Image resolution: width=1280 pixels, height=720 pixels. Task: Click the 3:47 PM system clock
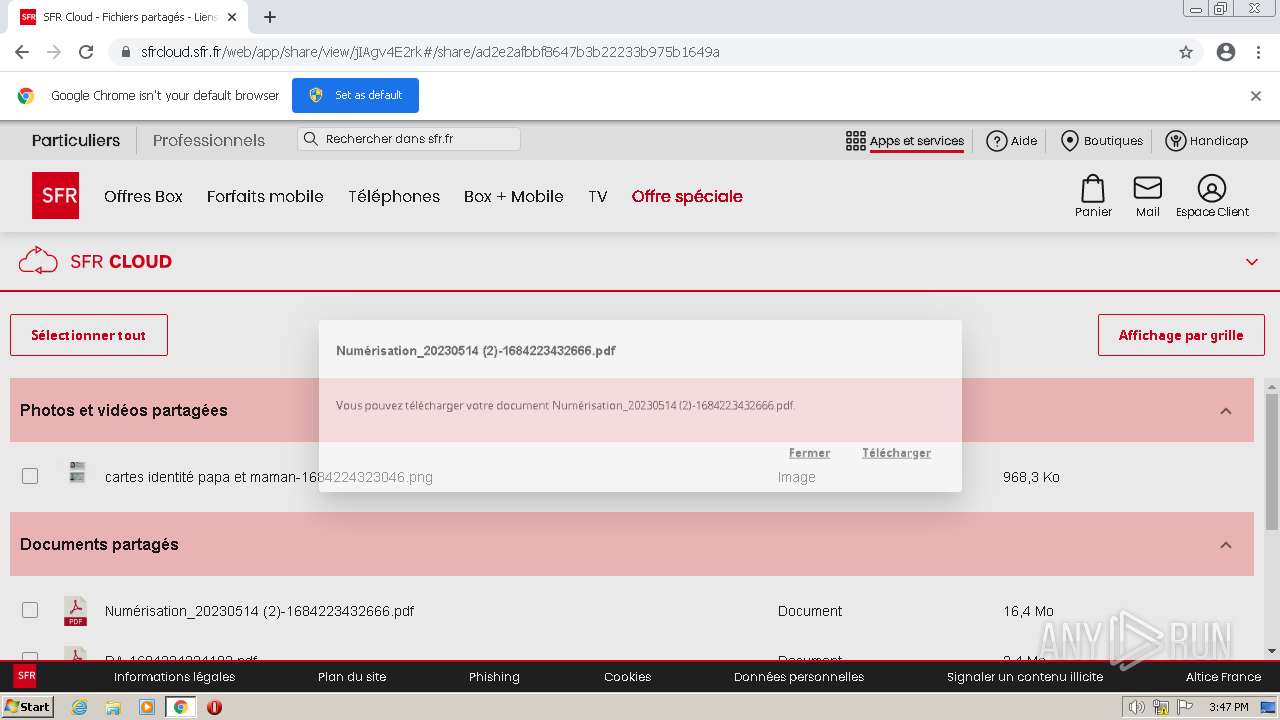pos(1228,707)
